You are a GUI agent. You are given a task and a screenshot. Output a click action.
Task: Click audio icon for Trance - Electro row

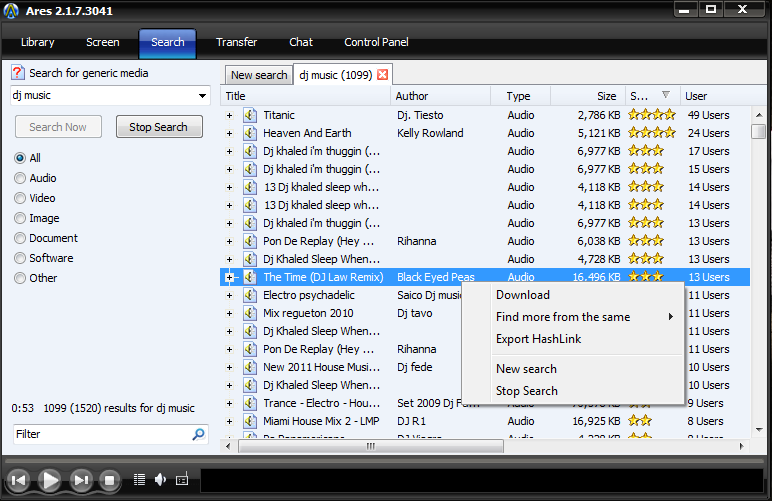[250, 403]
